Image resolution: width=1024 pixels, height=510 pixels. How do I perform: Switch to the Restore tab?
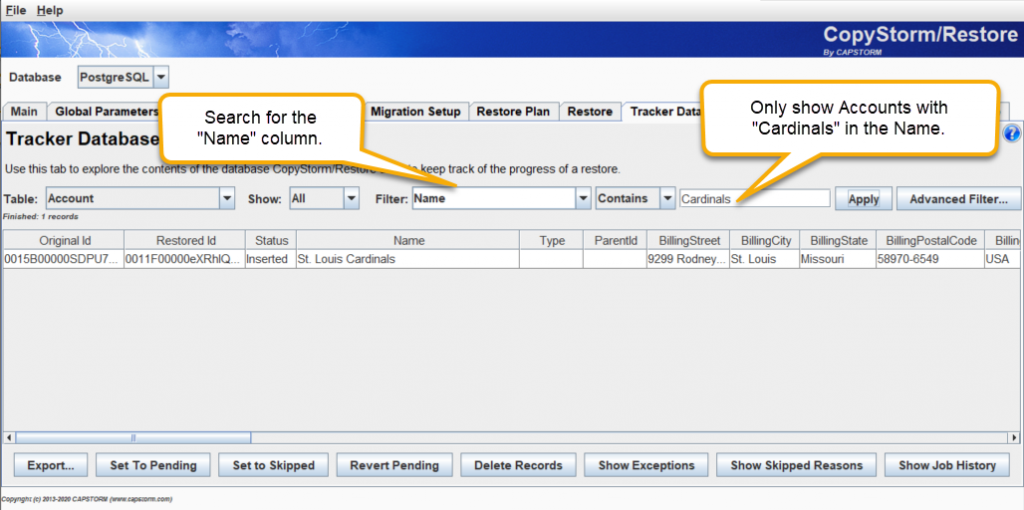point(590,112)
